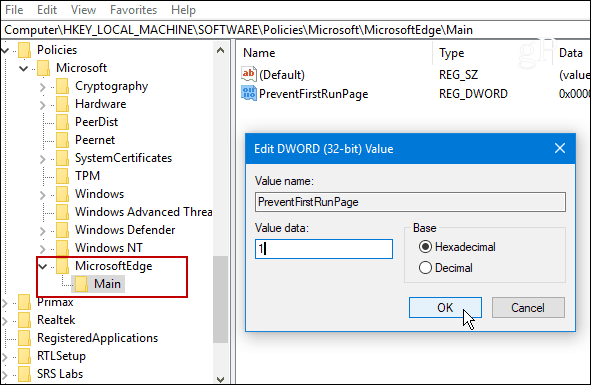This screenshot has width=591, height=385.
Task: Click the PreventFirstRunPage DWORD value icon
Action: coord(249,93)
